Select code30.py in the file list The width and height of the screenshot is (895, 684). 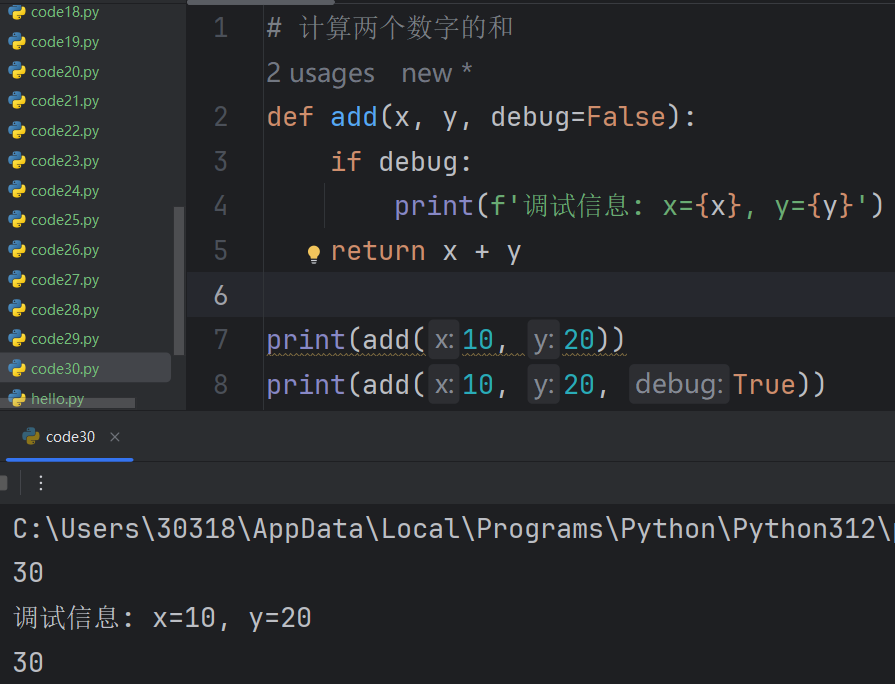pyautogui.click(x=64, y=369)
